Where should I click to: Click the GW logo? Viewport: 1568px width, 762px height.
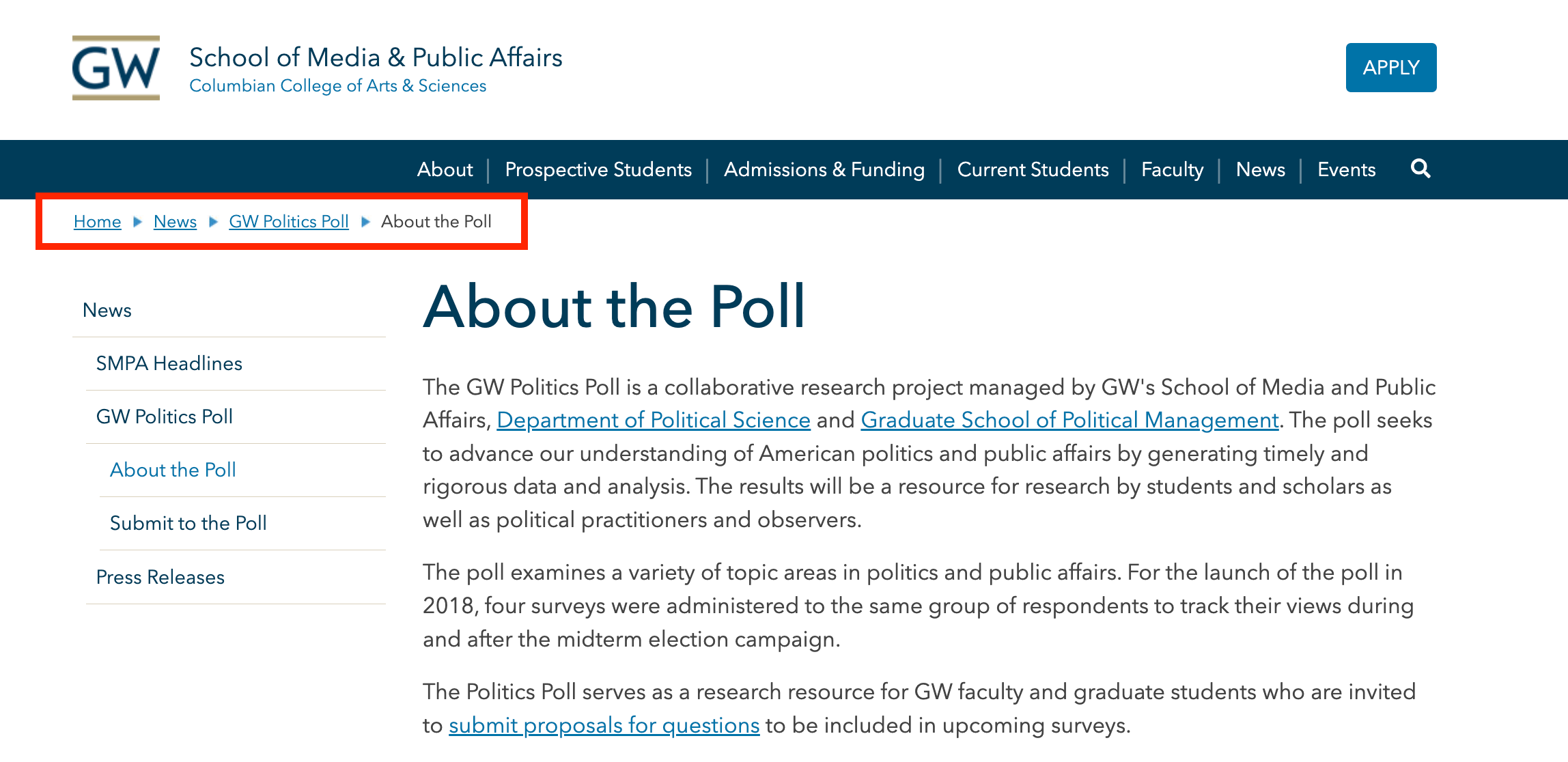[x=116, y=68]
